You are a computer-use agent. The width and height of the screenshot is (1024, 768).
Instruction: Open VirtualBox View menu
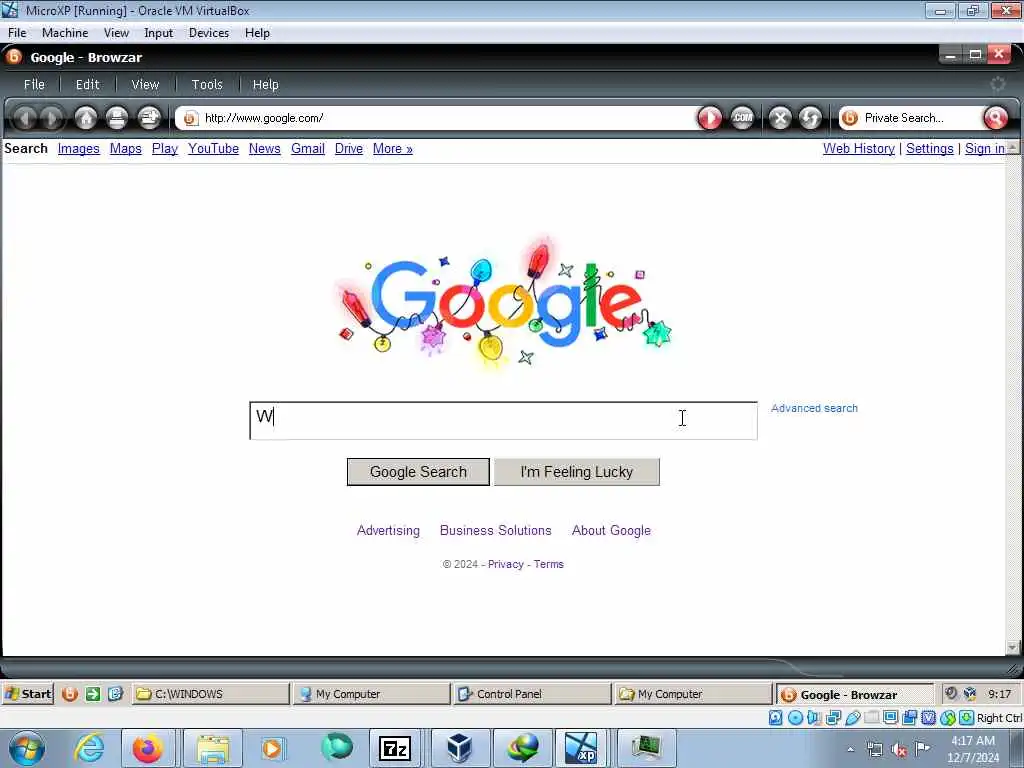click(x=116, y=33)
